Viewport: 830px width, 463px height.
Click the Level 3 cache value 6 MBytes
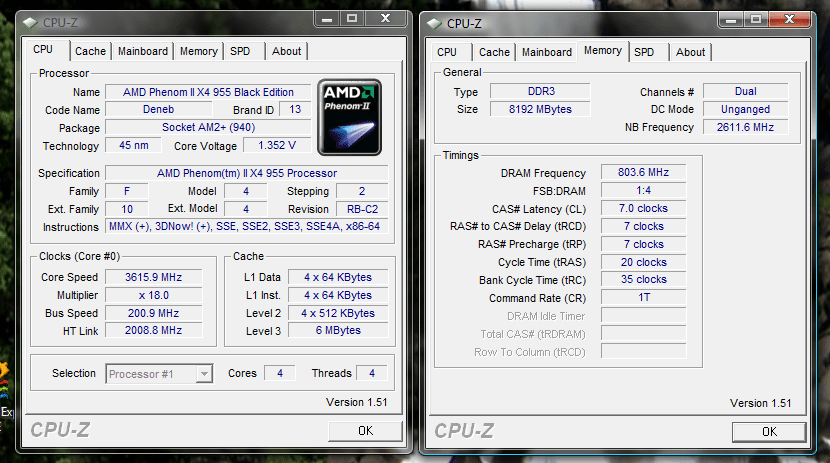point(338,331)
